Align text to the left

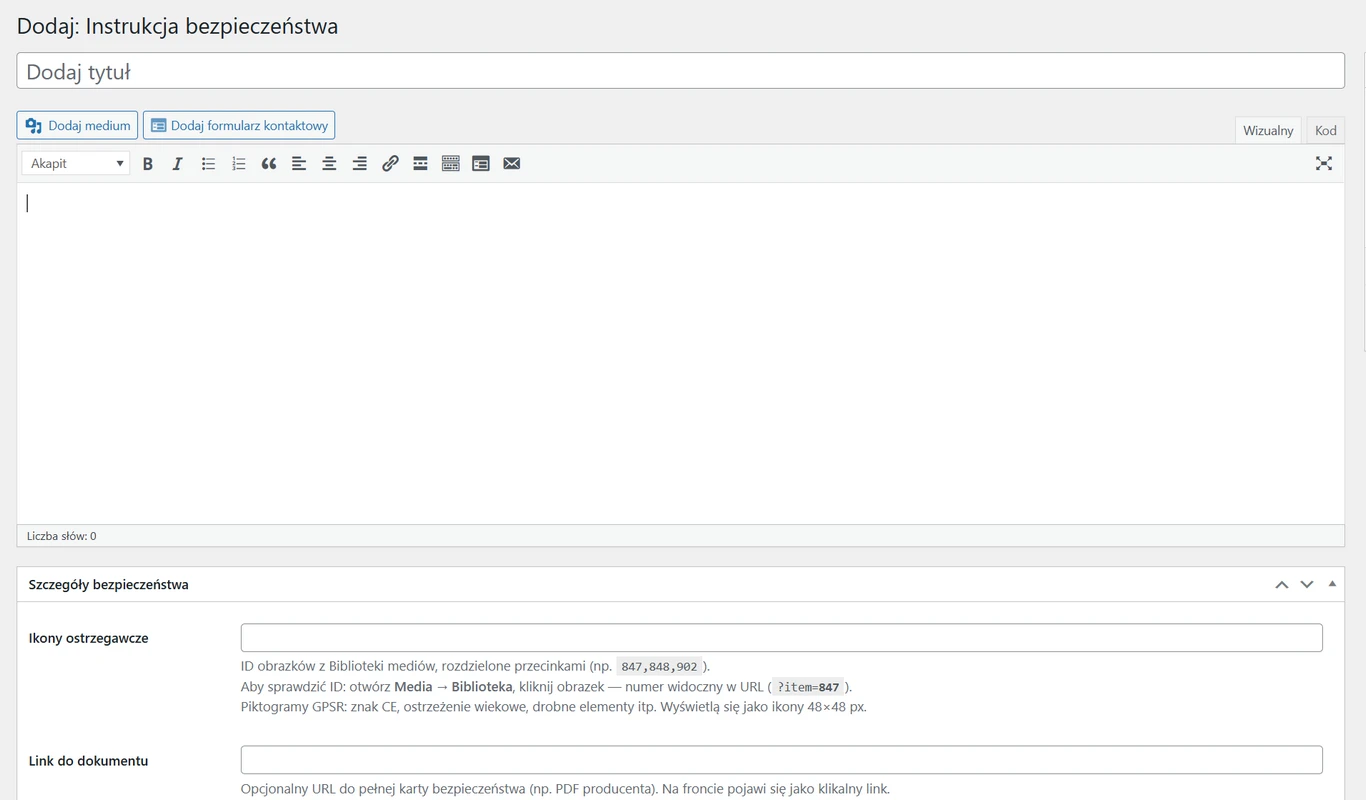pos(299,164)
